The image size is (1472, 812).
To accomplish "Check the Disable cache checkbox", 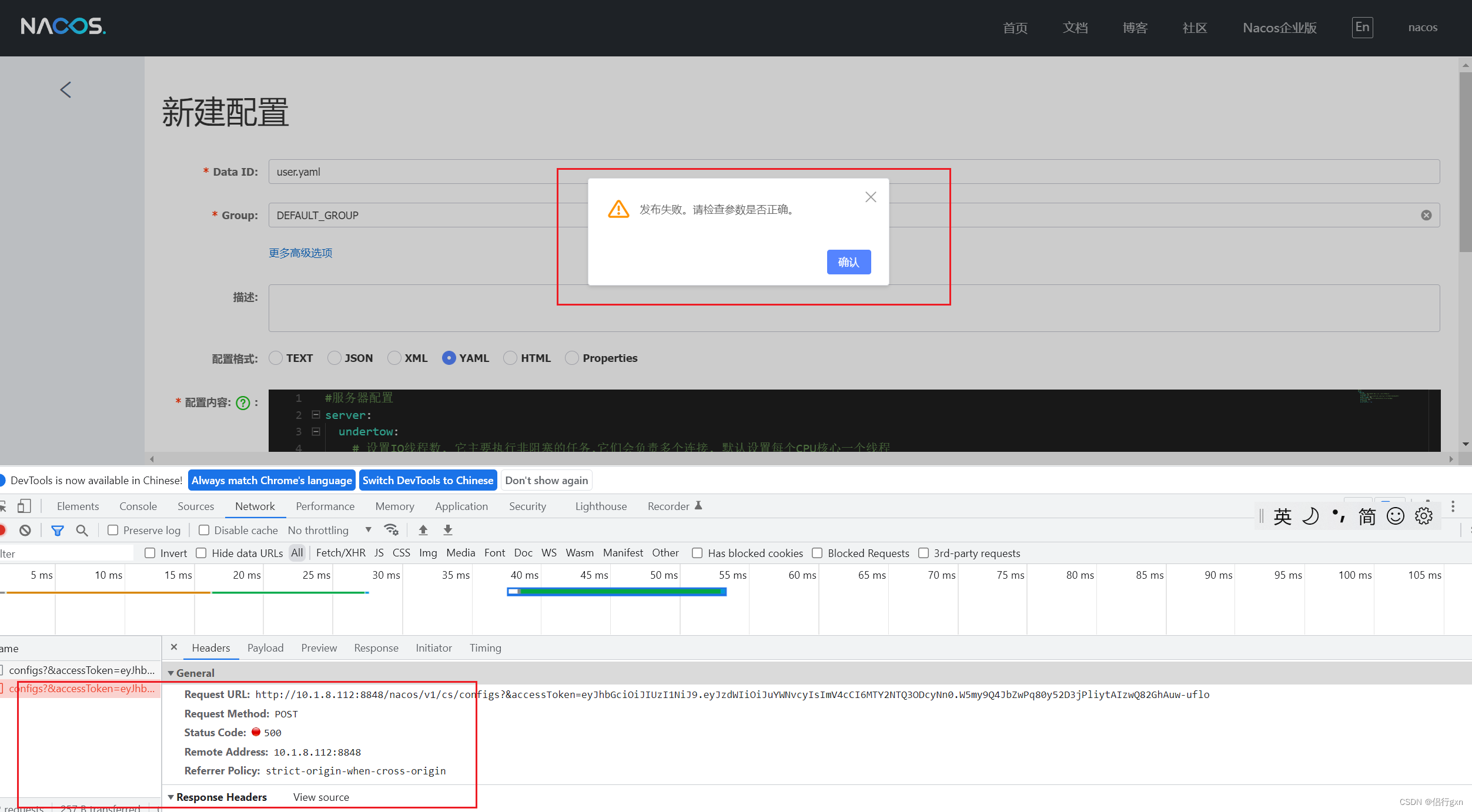I will point(204,530).
